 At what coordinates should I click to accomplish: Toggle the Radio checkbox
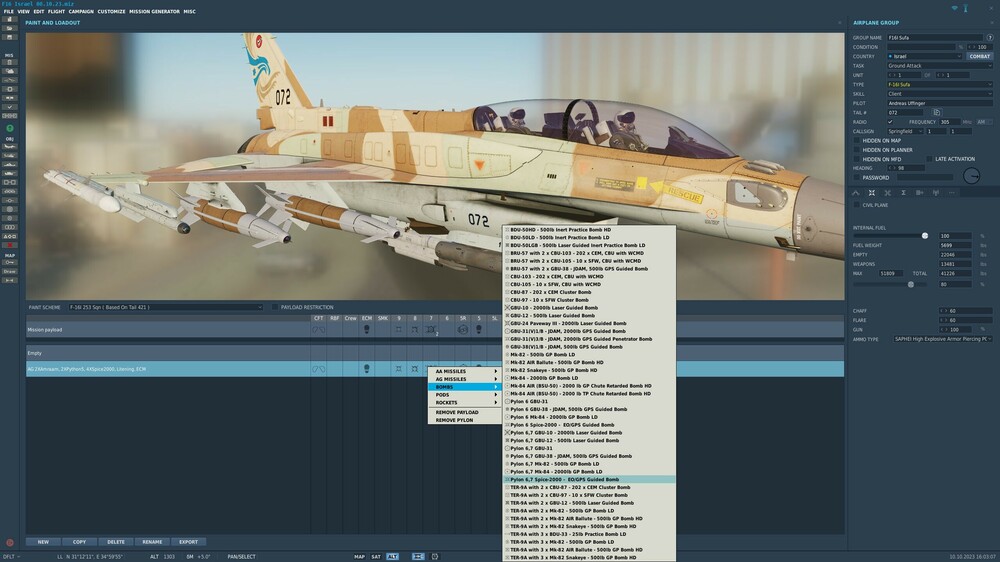click(x=890, y=122)
